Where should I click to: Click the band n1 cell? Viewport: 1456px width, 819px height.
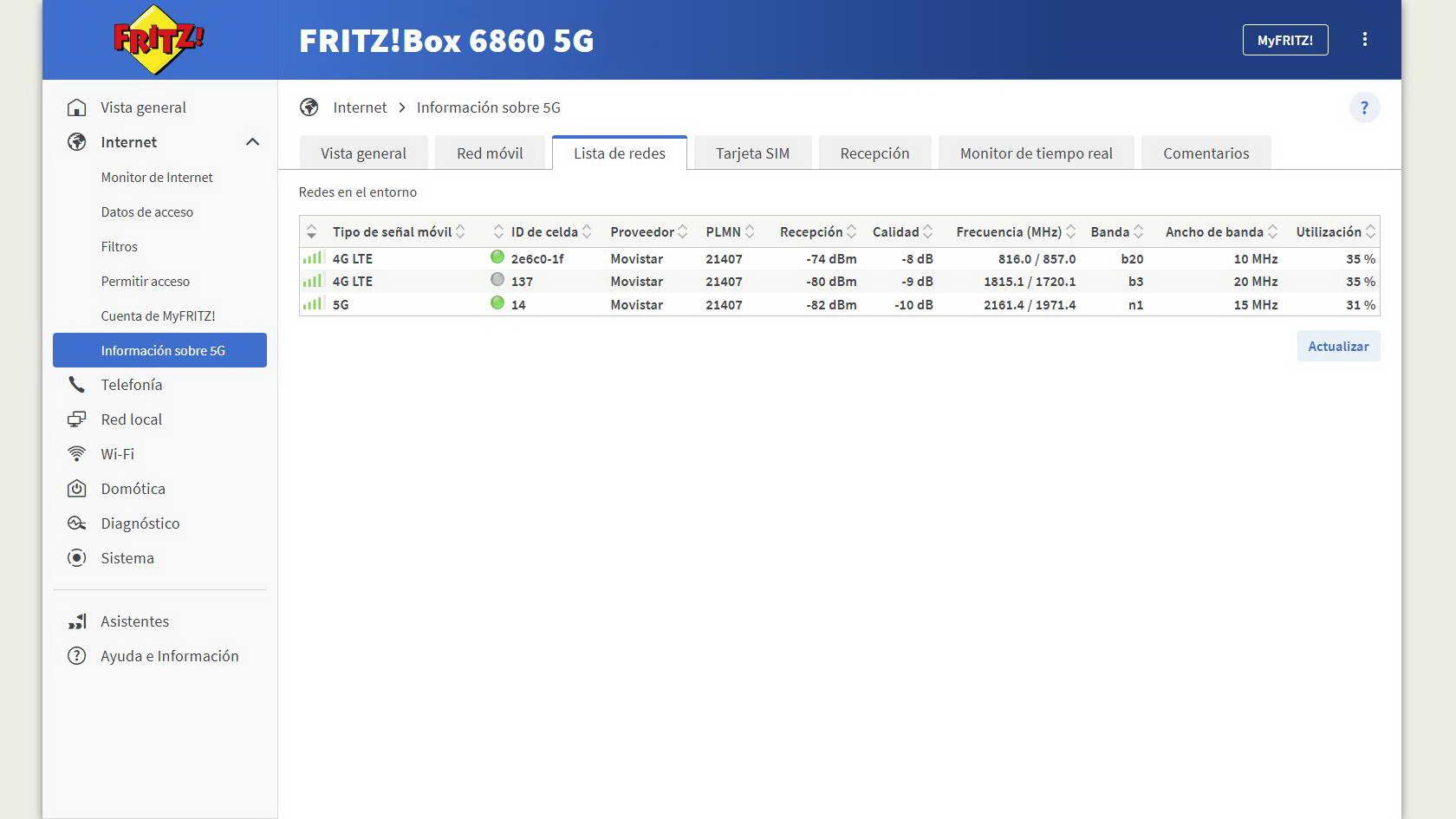click(x=1135, y=305)
